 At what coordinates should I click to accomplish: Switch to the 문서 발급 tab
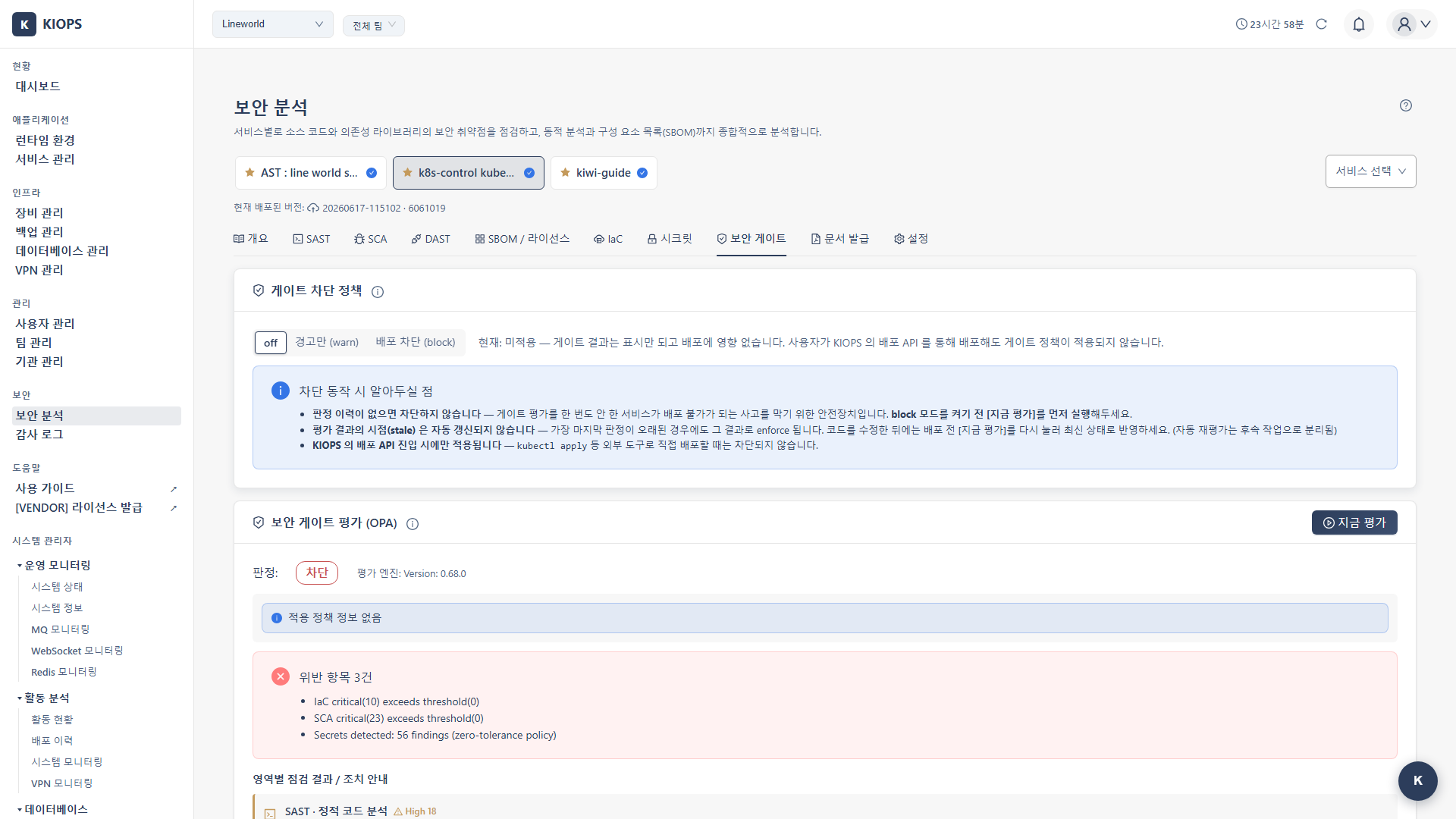click(839, 239)
